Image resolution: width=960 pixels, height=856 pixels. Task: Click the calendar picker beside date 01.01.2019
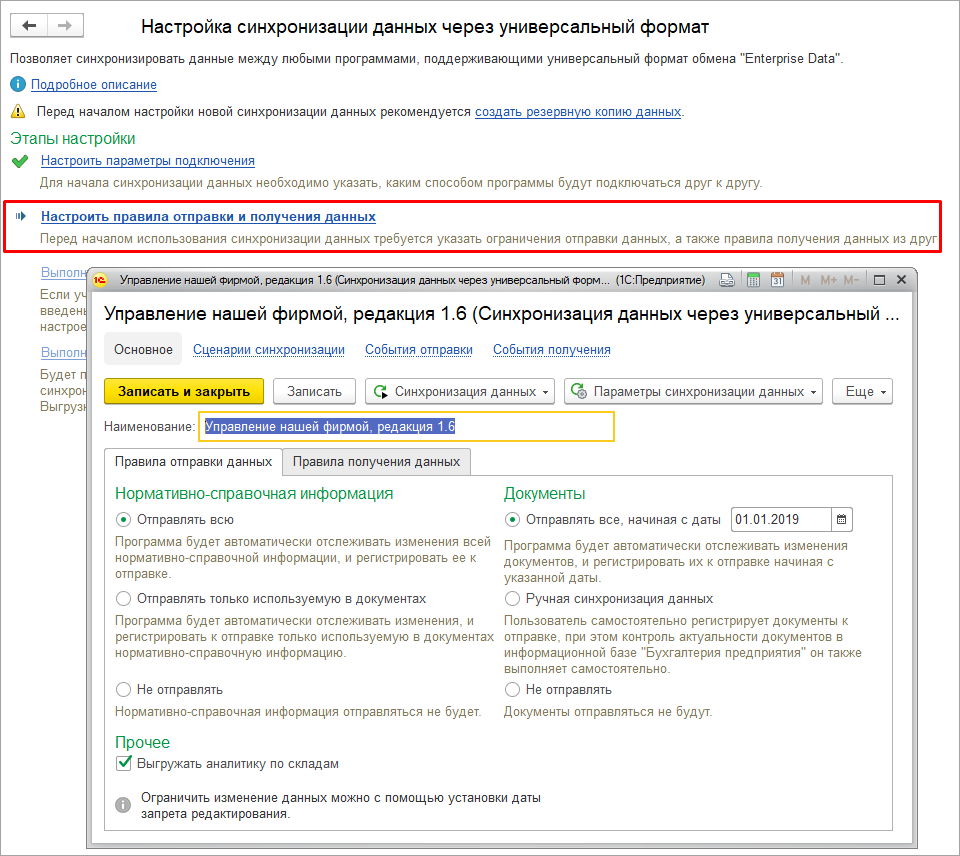point(842,519)
